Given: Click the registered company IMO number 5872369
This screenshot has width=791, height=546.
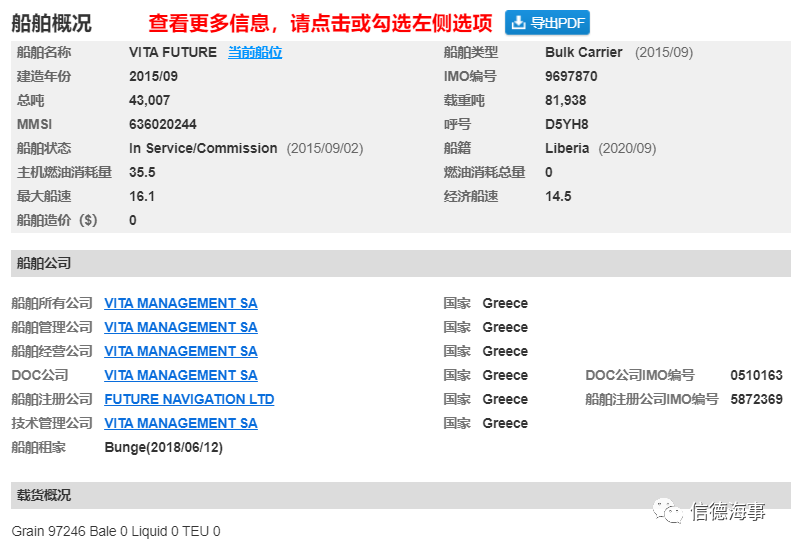Looking at the screenshot, I should 756,399.
